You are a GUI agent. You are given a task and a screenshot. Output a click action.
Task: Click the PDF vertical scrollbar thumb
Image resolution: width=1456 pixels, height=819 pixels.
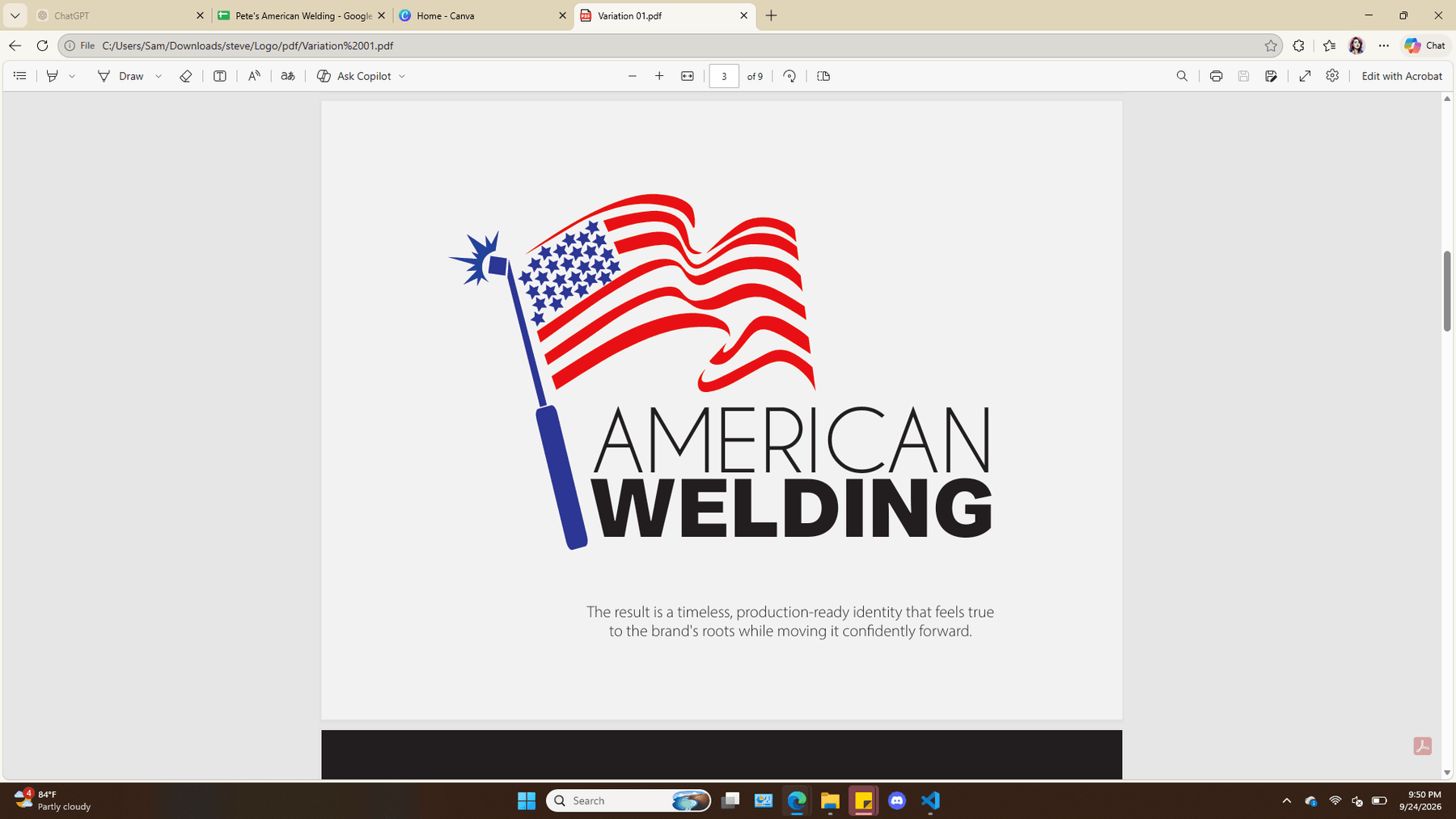tap(1447, 291)
